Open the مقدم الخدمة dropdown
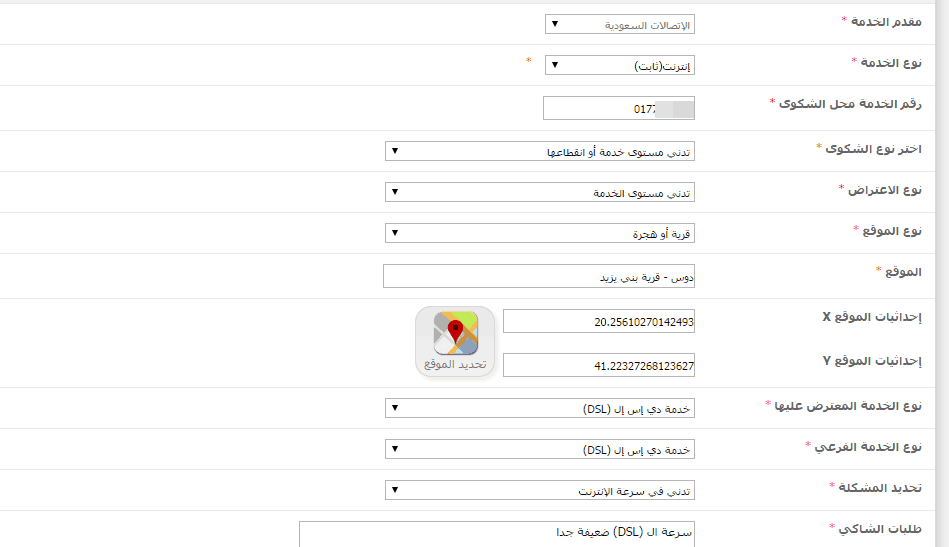This screenshot has width=949, height=547. pos(619,24)
